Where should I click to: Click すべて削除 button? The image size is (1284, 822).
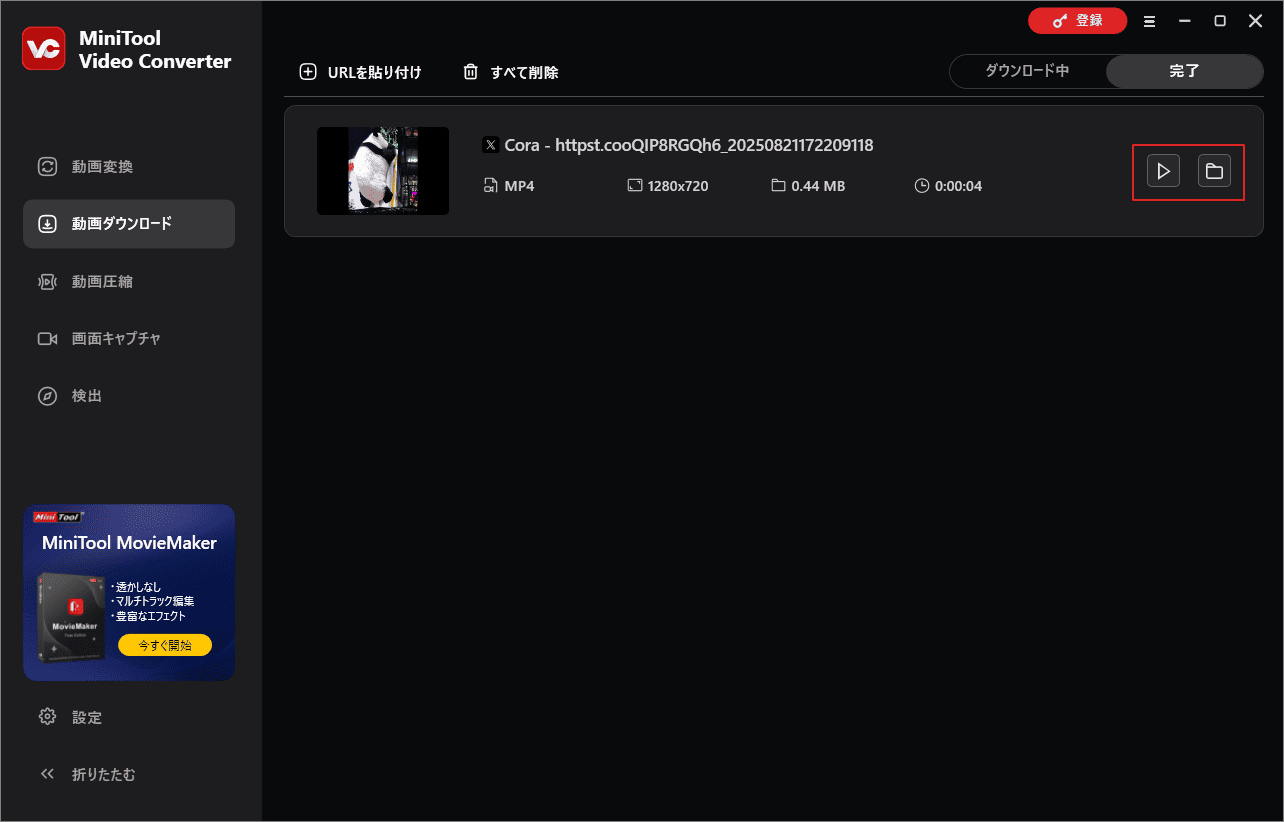pos(510,72)
